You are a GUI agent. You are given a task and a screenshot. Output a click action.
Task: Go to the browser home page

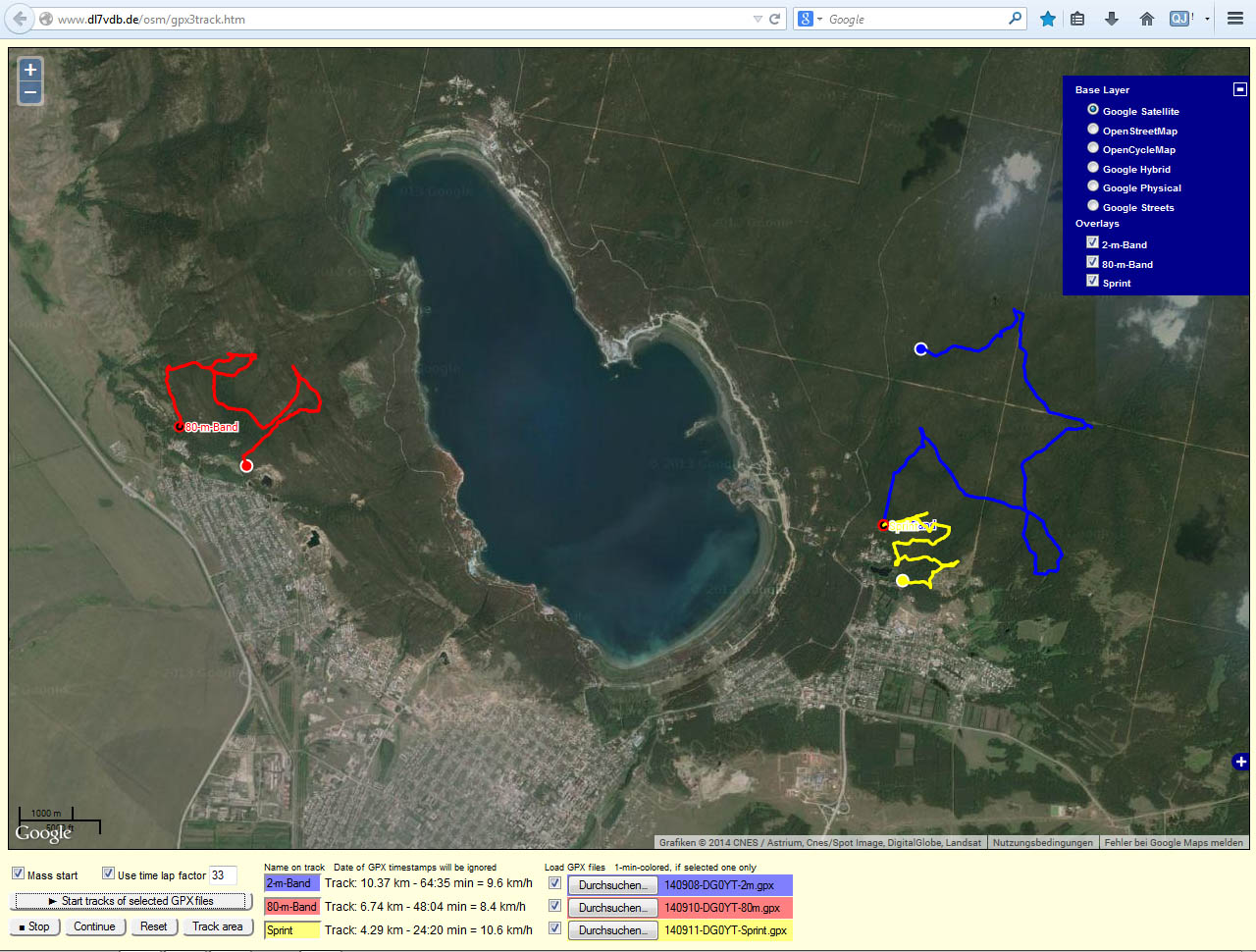(1146, 19)
